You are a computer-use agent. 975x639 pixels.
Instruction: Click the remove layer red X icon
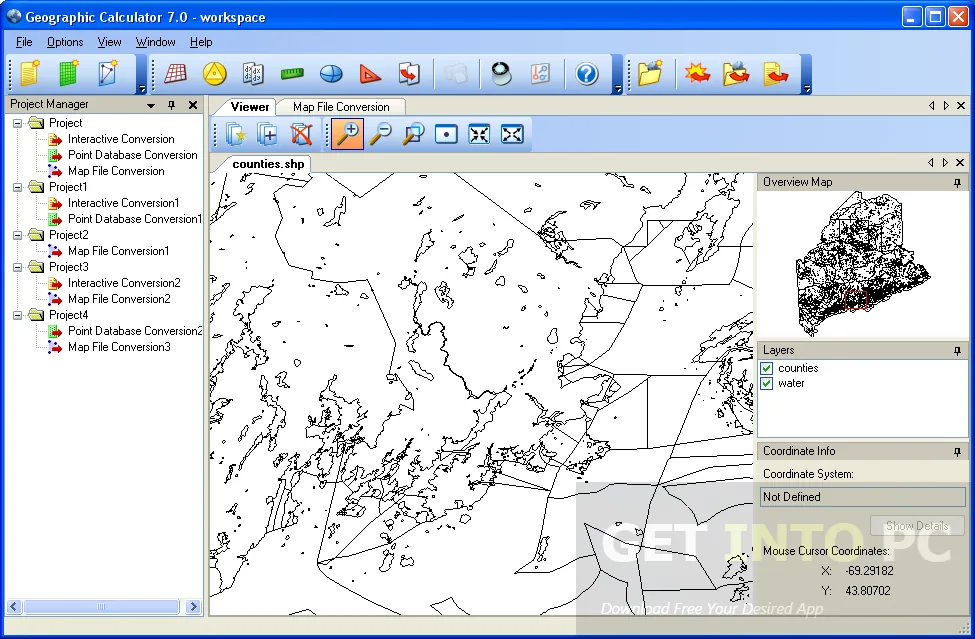(x=301, y=134)
